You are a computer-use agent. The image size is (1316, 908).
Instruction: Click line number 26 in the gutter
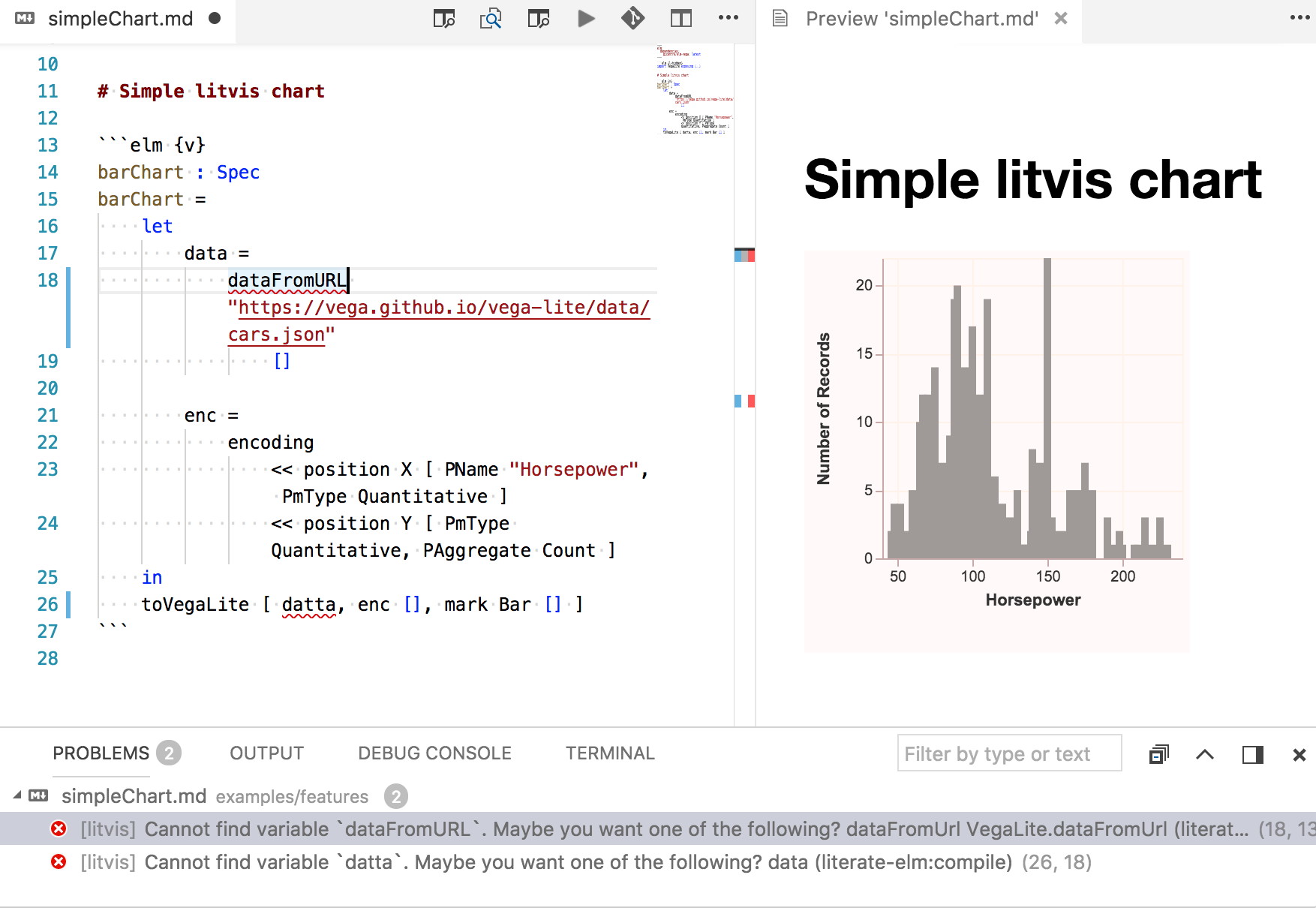pyautogui.click(x=47, y=604)
